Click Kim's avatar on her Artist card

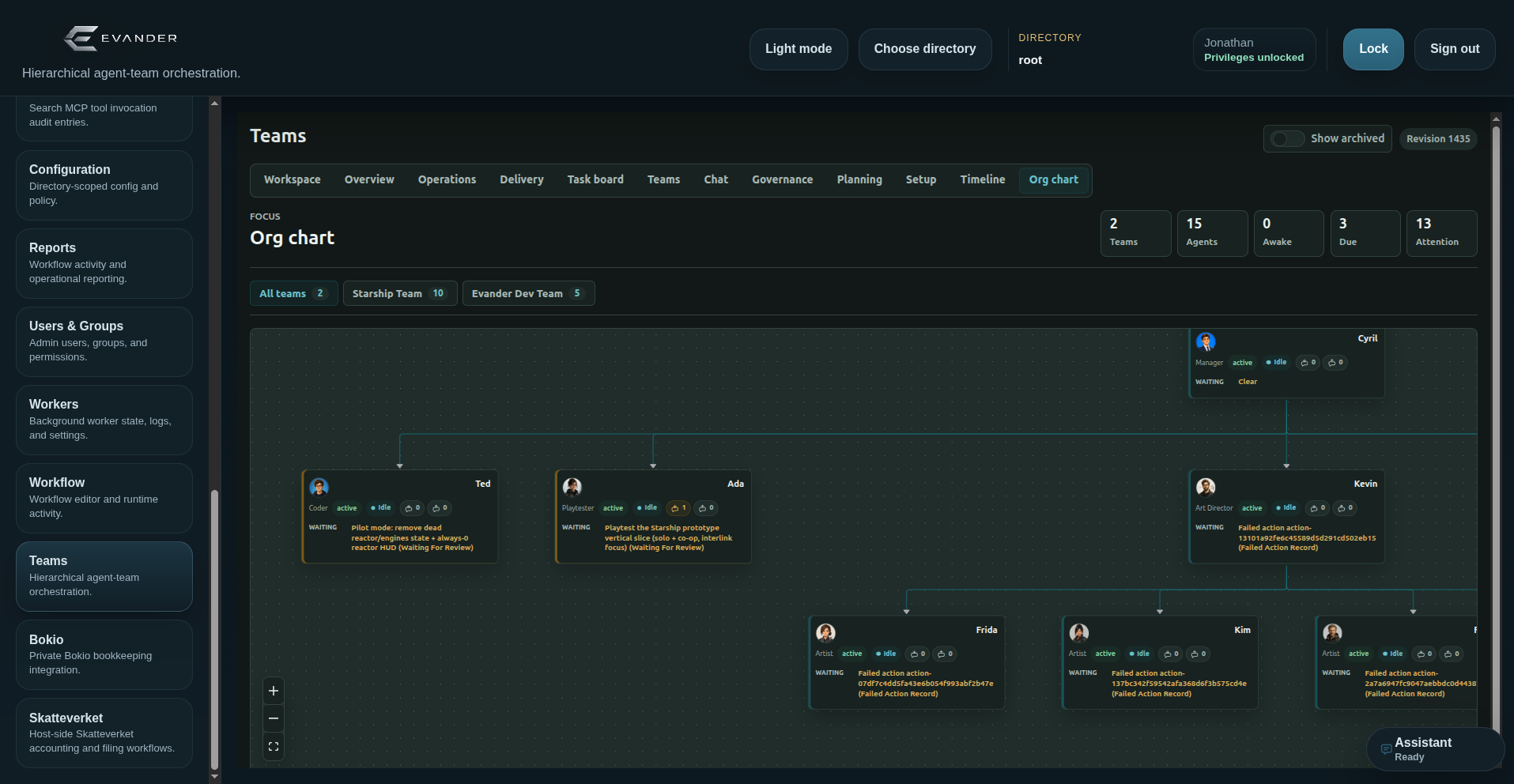[x=1079, y=633]
